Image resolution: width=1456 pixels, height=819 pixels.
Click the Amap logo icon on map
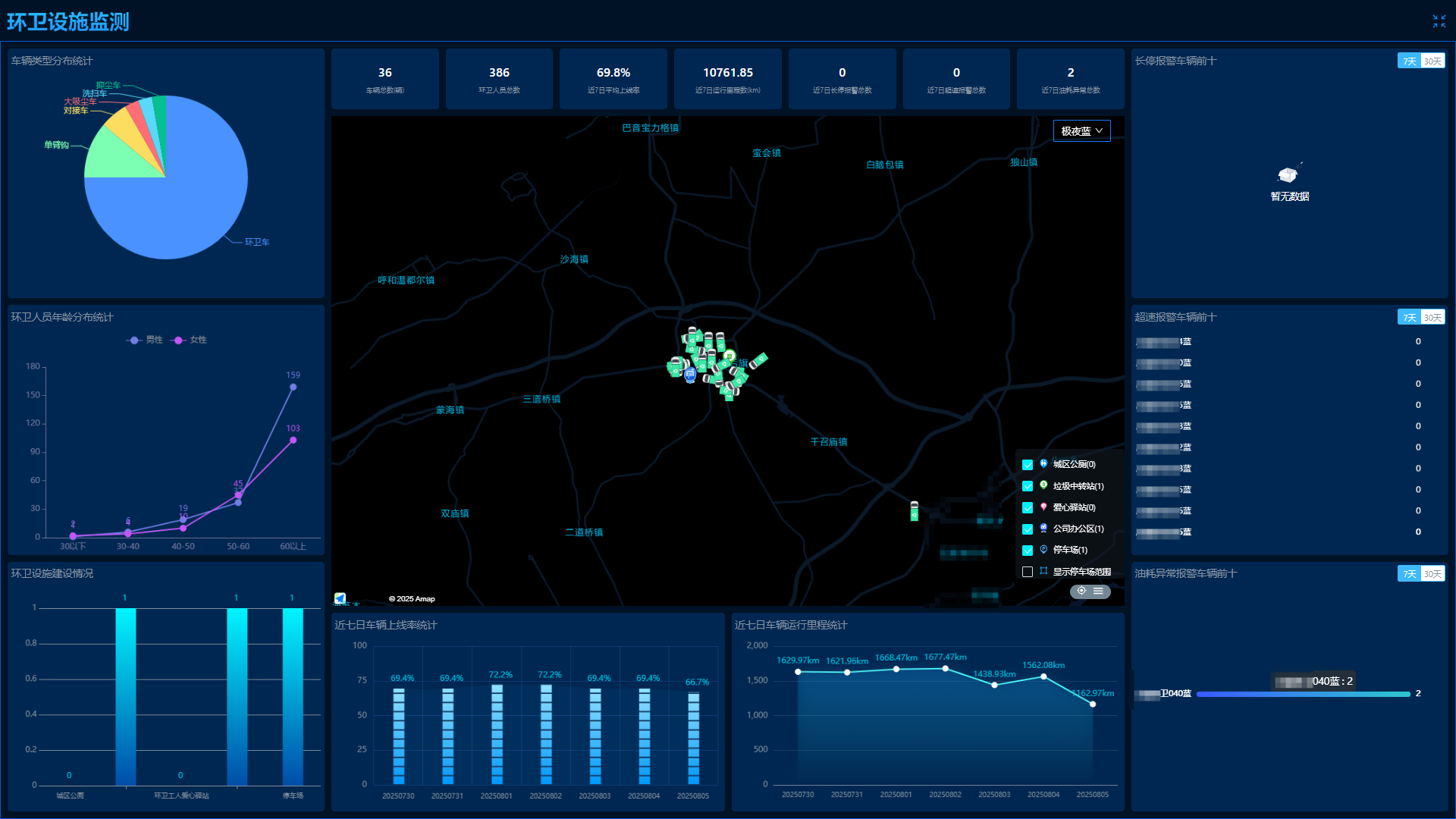[340, 598]
